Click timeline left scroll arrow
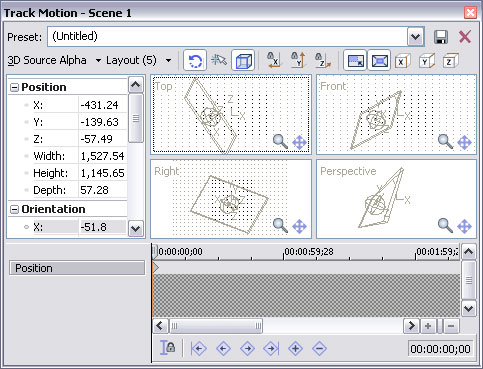Image resolution: width=483 pixels, height=369 pixels. (x=160, y=326)
